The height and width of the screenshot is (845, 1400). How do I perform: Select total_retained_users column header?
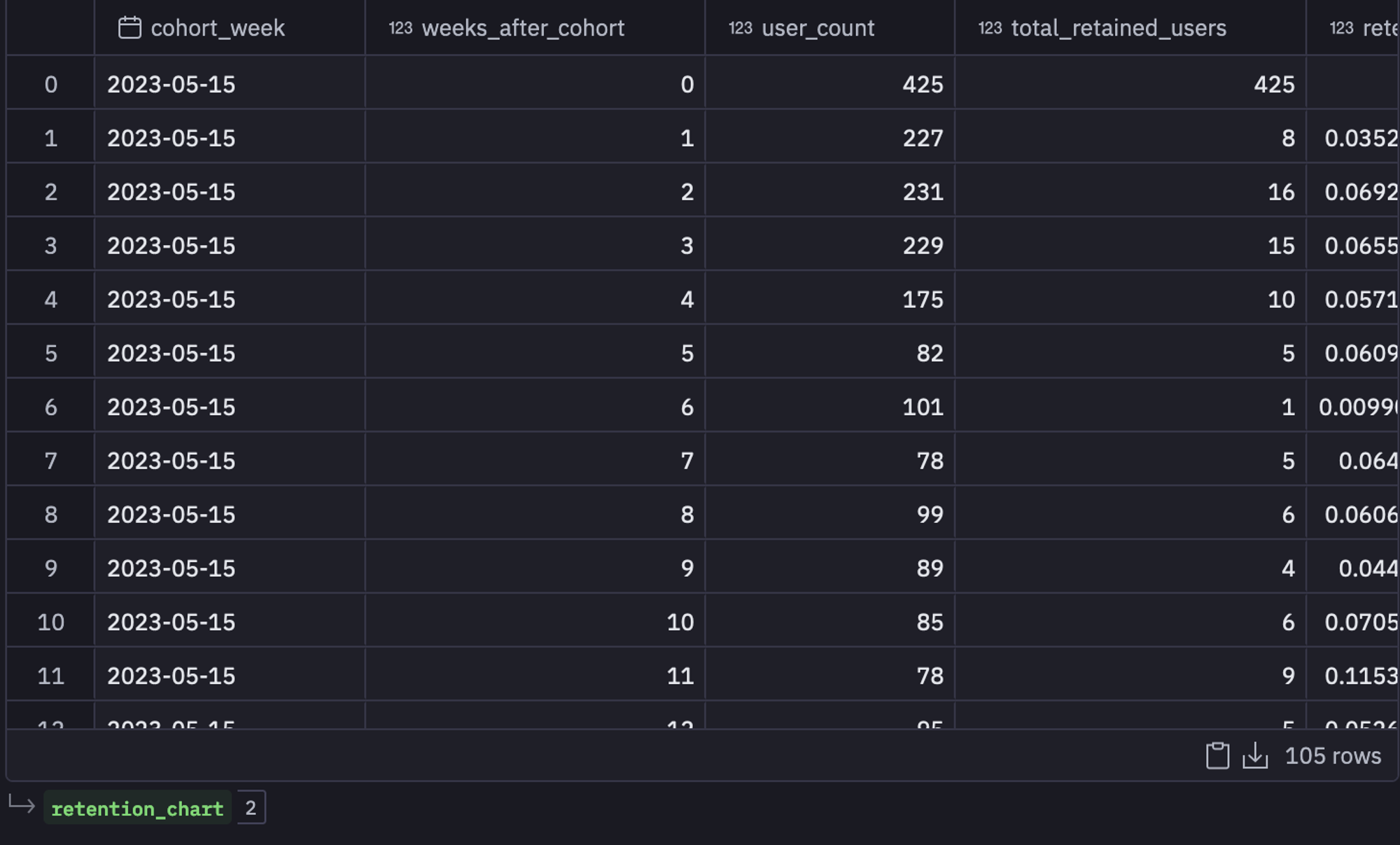click(x=1118, y=28)
